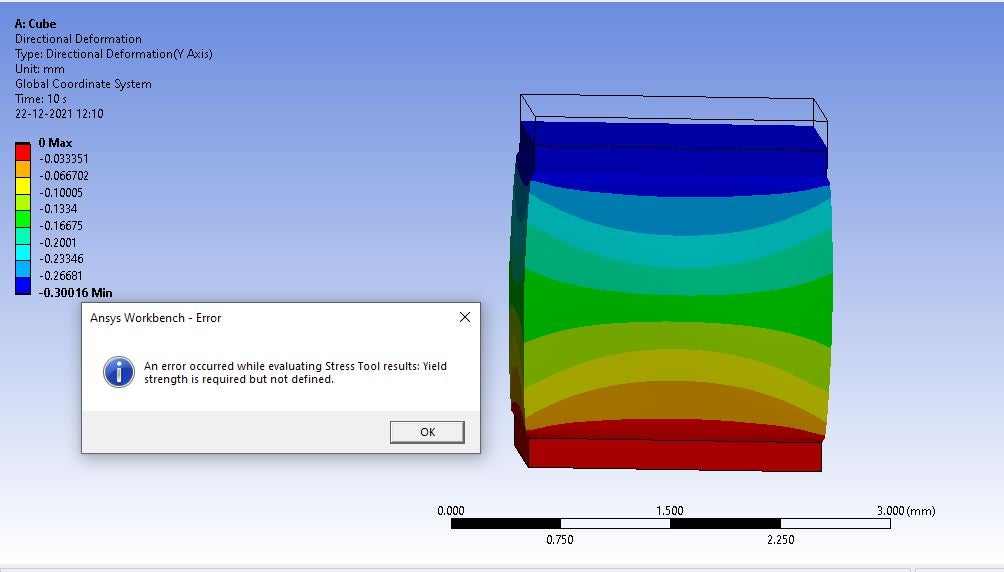Click the '-0.2001' legend value
This screenshot has width=1004, height=572.
[58, 243]
